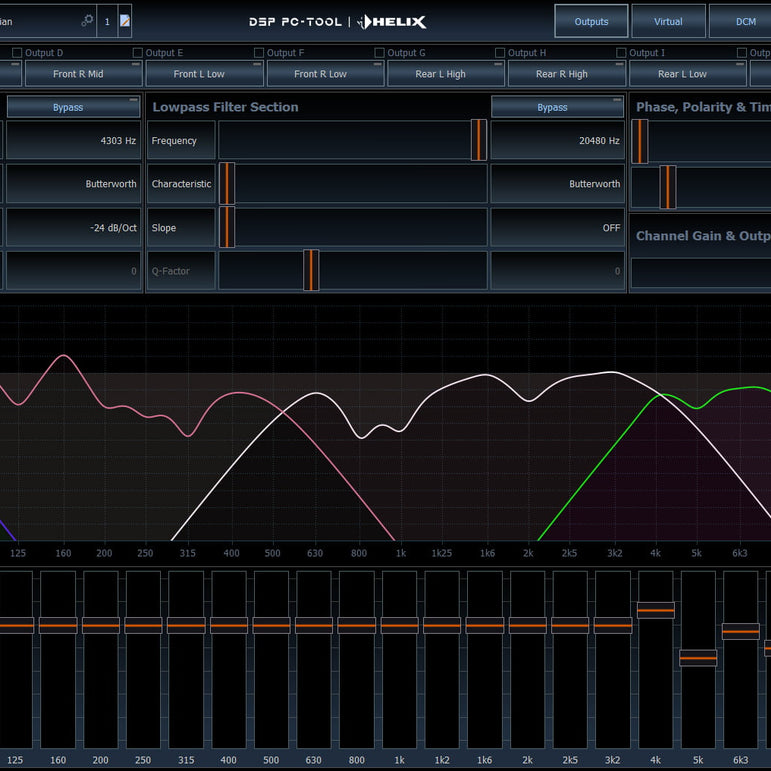This screenshot has width=771, height=771.
Task: Open the Virtual tab
Action: coord(668,21)
